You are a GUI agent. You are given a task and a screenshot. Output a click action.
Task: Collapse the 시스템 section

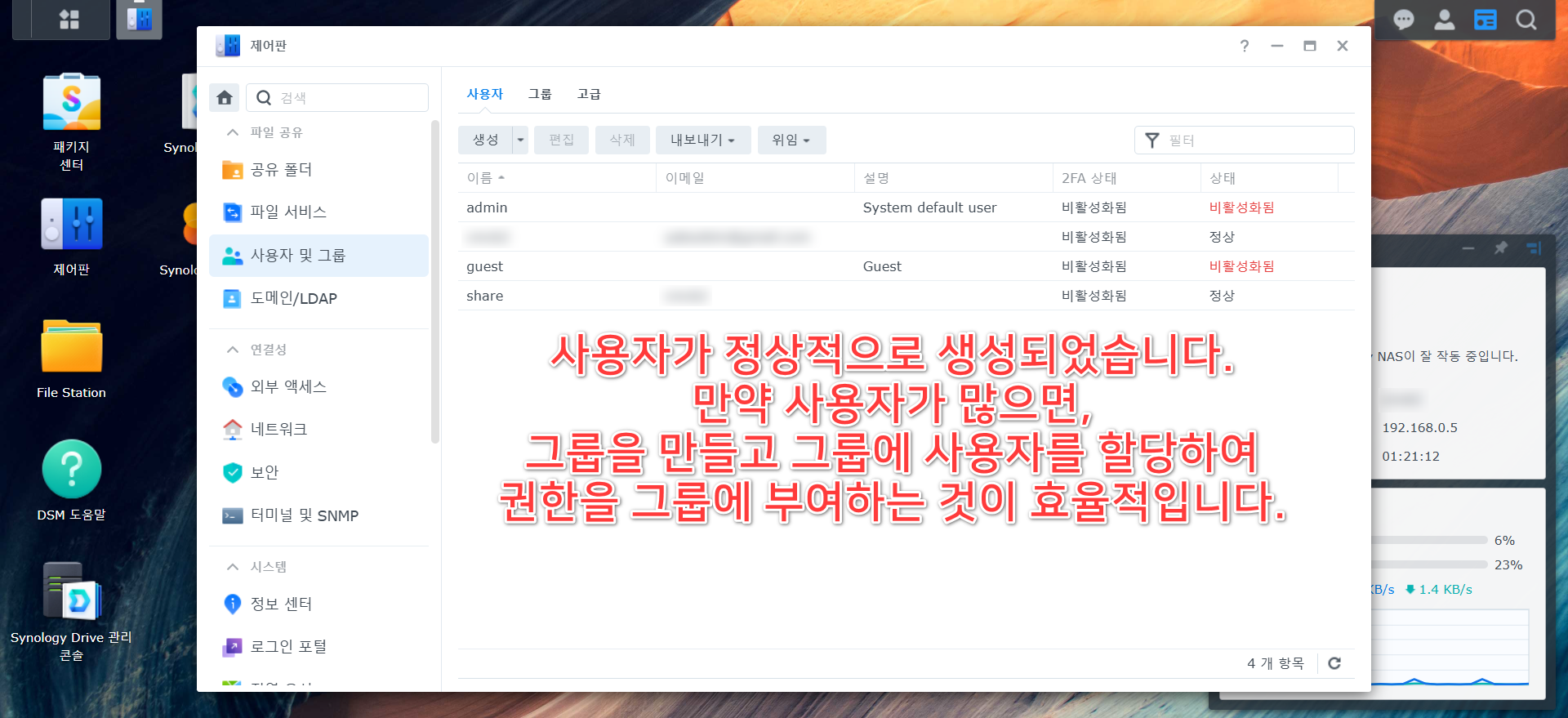(233, 567)
